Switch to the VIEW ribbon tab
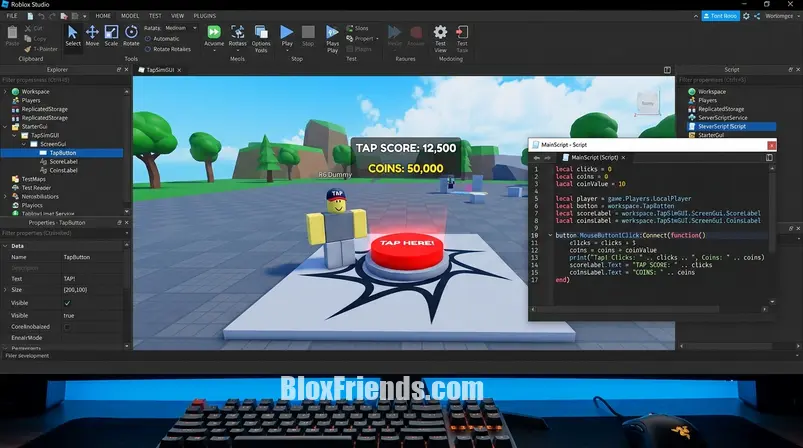This screenshot has width=803, height=448. click(x=178, y=16)
